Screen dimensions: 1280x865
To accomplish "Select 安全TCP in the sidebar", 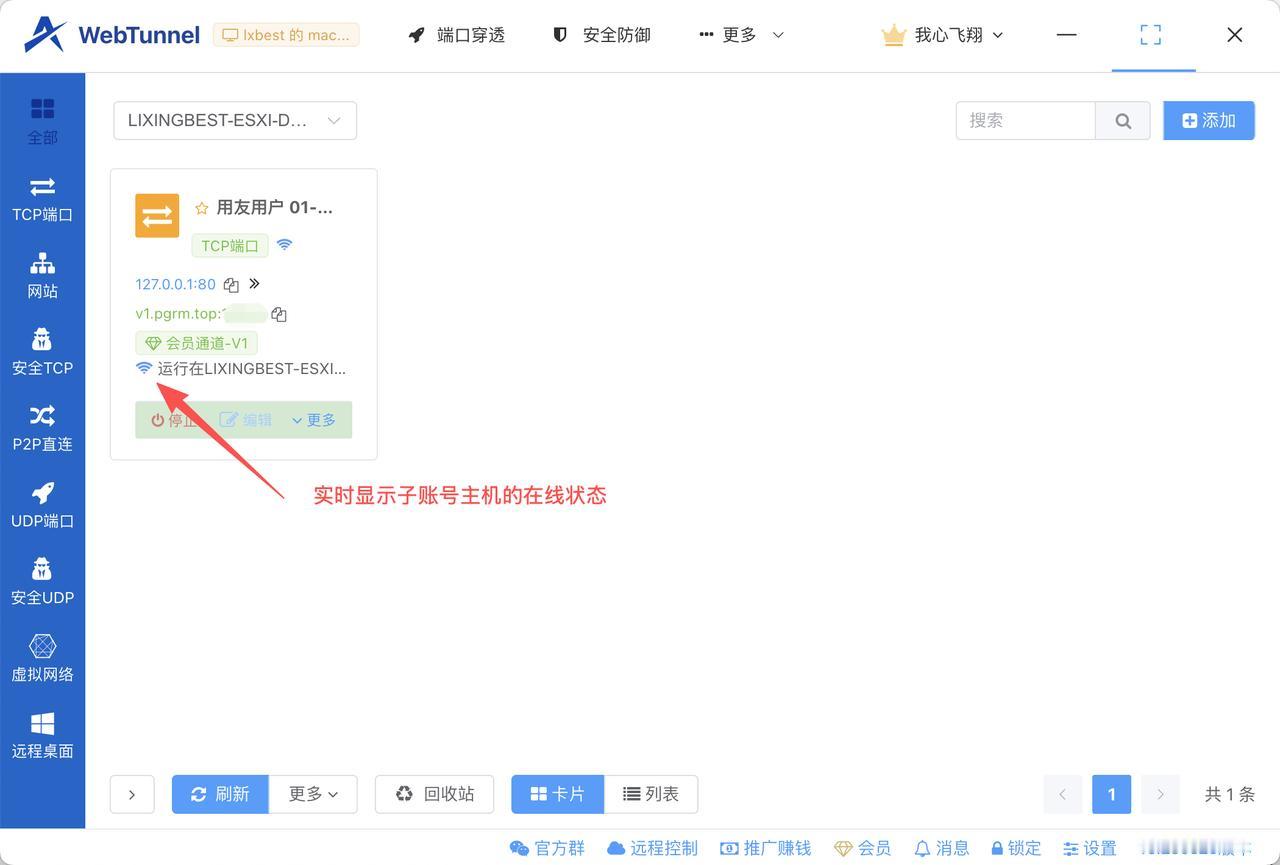I will click(x=42, y=353).
